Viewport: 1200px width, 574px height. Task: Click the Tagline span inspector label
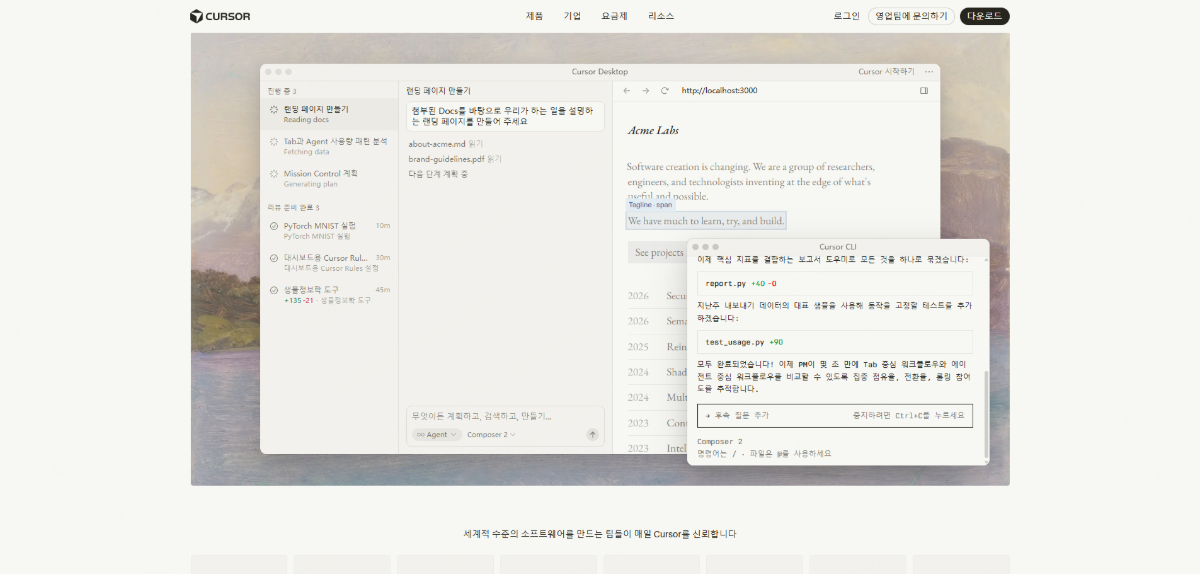pos(650,205)
